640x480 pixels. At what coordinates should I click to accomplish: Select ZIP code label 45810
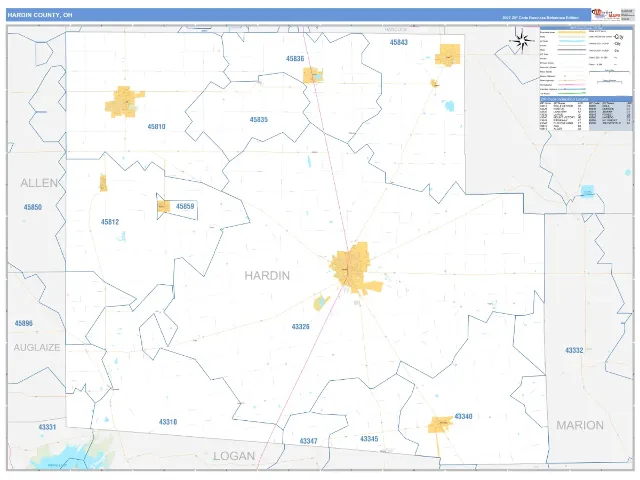(x=156, y=127)
